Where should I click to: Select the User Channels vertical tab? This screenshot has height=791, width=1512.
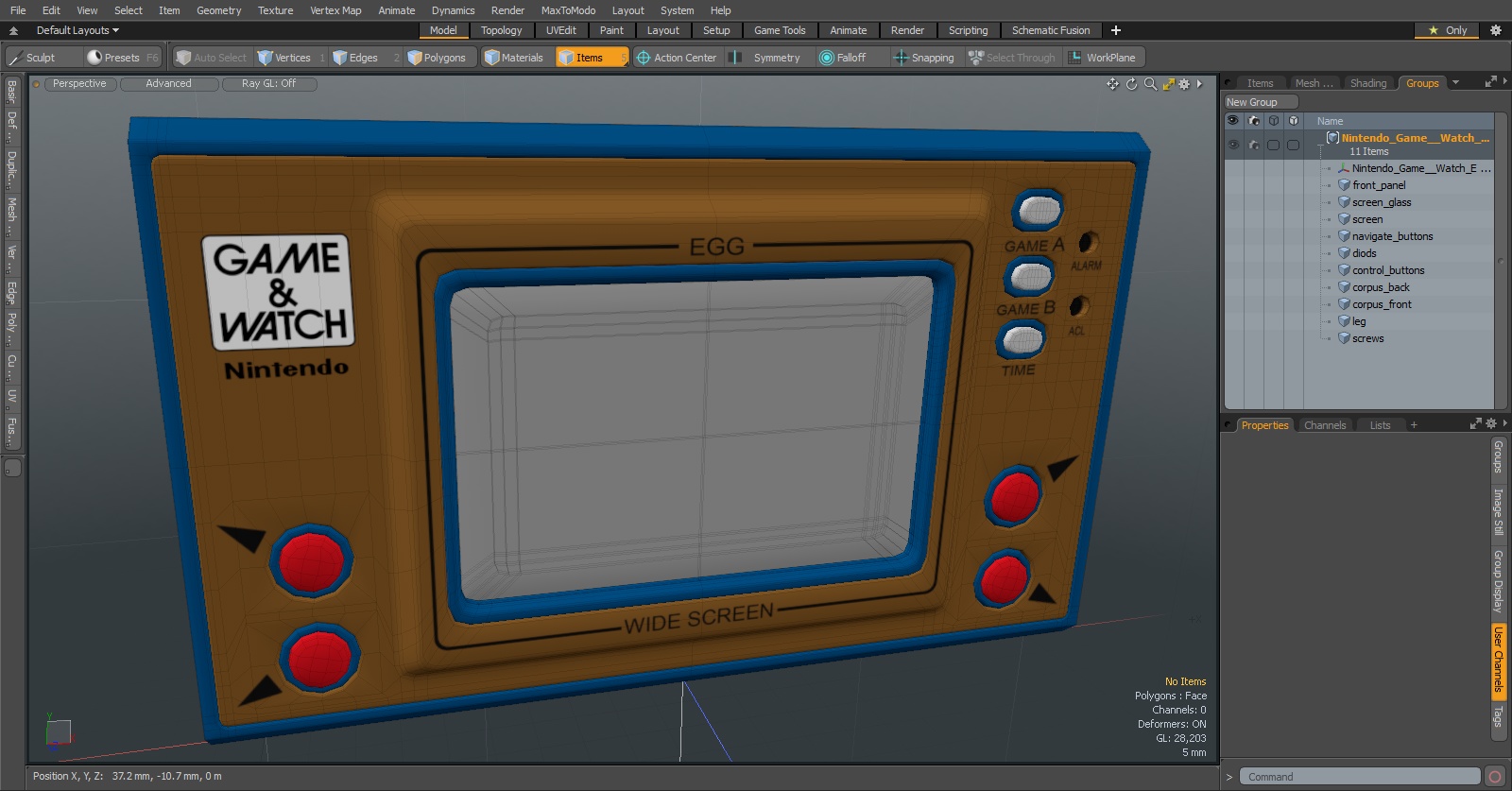tap(1498, 660)
